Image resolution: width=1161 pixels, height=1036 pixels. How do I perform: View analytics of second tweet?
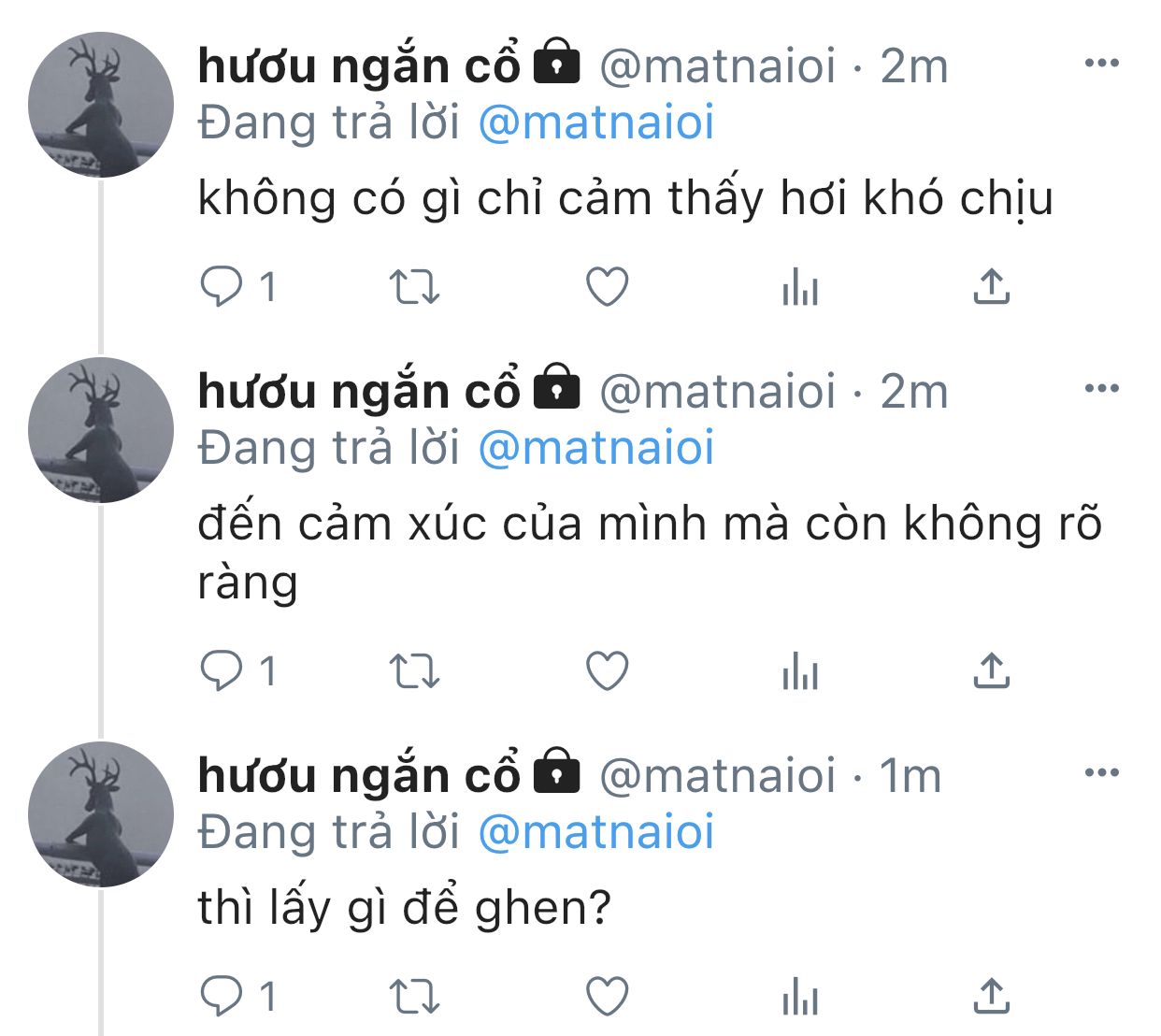point(800,671)
